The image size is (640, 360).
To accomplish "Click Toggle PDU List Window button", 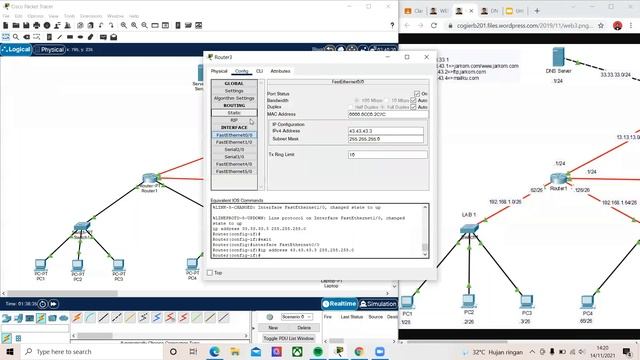I will [x=289, y=338].
